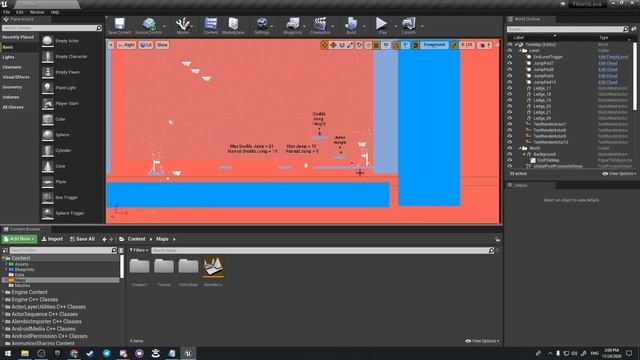Open the Cinematics toolbar icon
The height and width of the screenshot is (360, 640).
pyautogui.click(x=320, y=25)
